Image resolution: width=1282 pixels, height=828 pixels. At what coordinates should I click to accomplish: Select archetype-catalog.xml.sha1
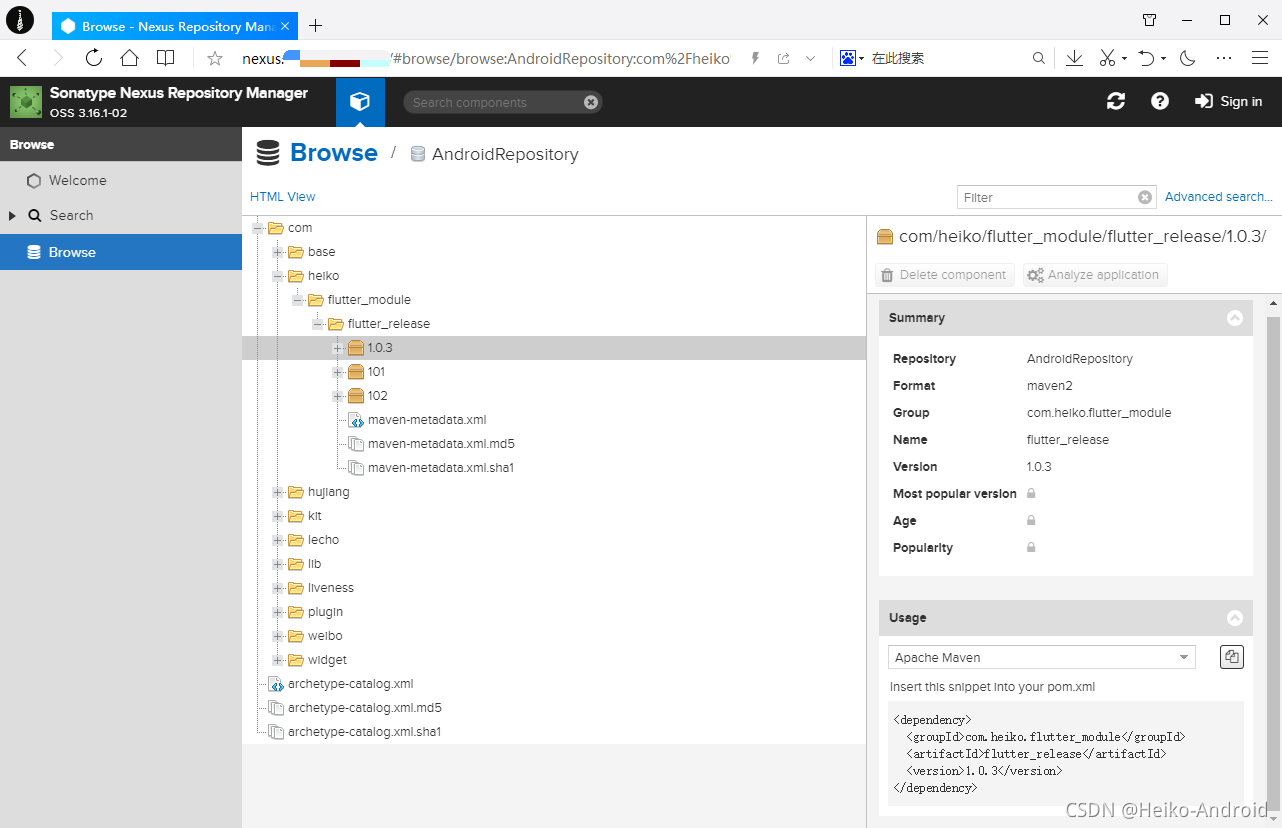364,732
